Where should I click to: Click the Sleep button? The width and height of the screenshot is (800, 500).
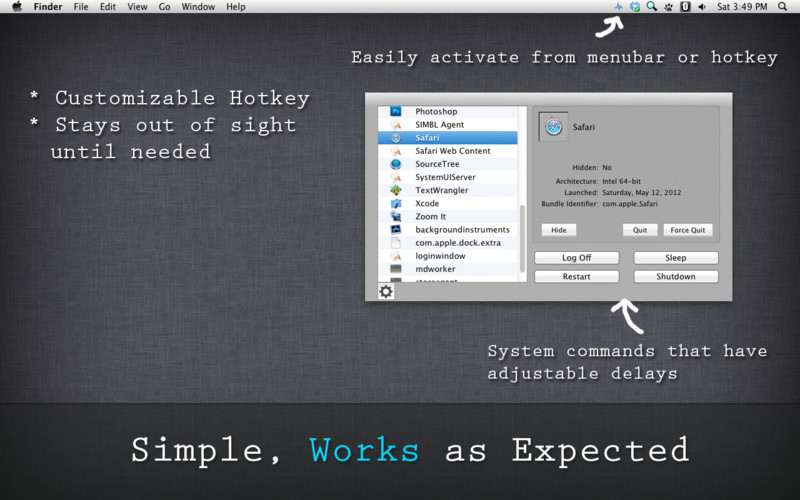click(x=676, y=258)
